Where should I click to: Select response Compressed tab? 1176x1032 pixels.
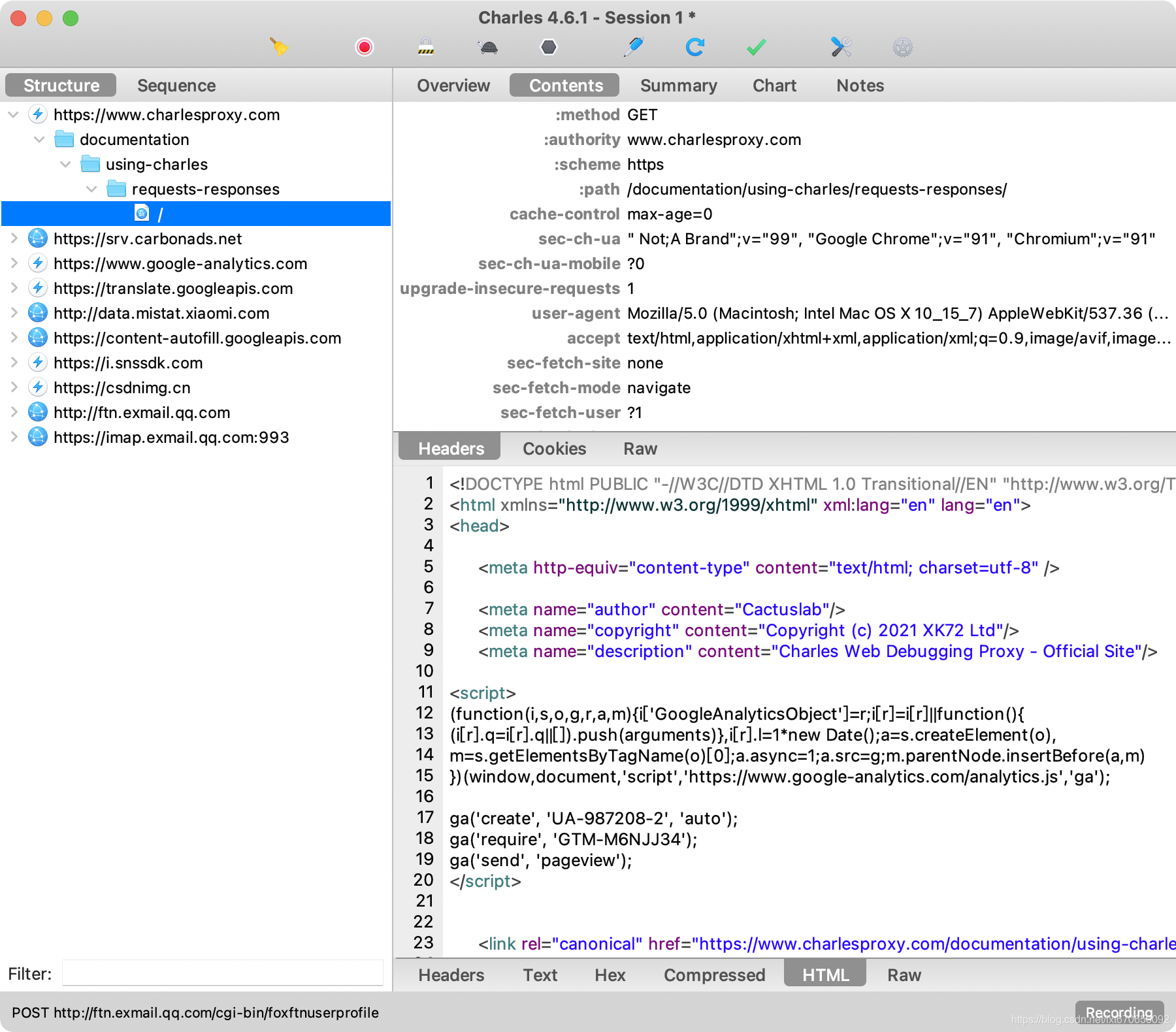(714, 975)
